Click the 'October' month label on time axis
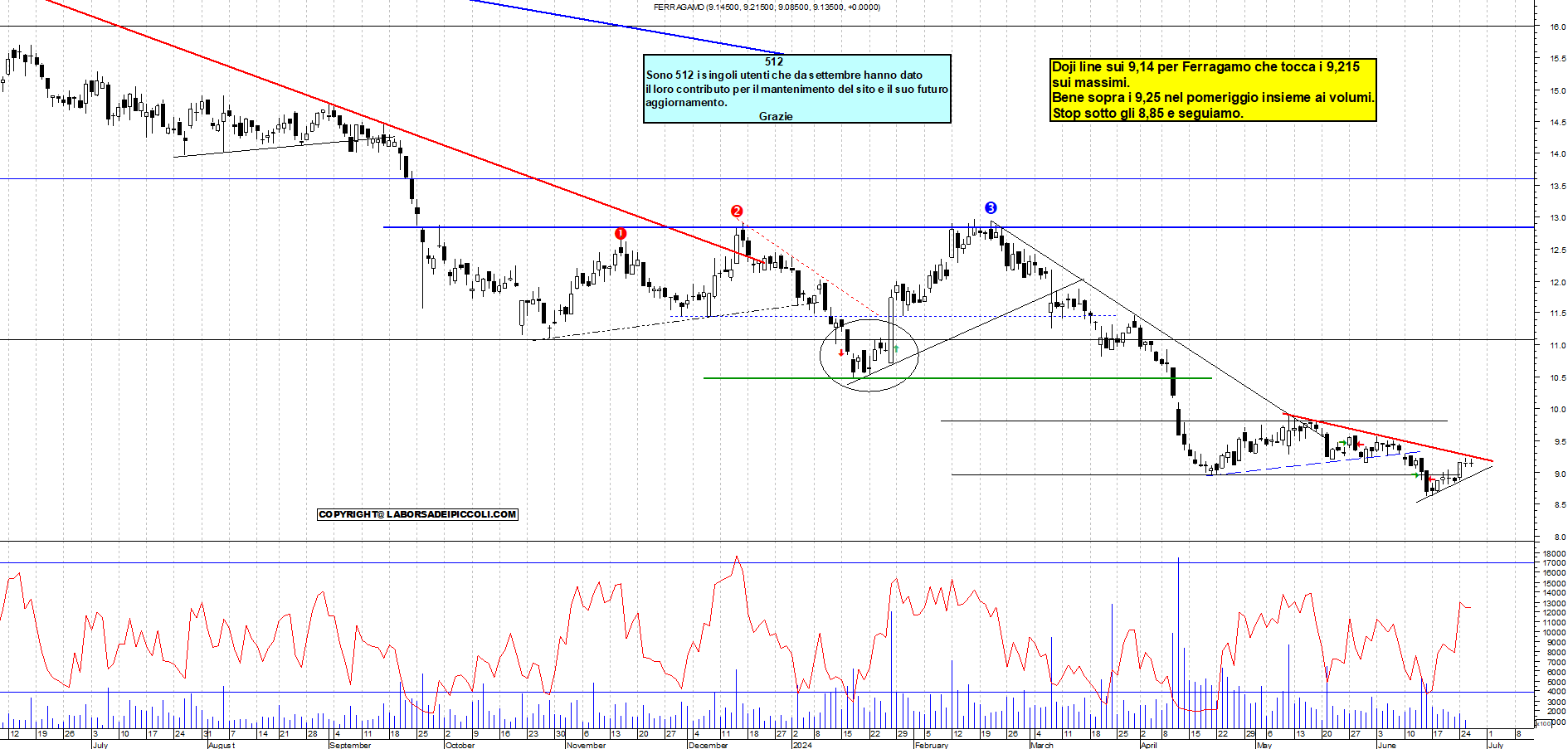1568x749 pixels. (x=460, y=745)
